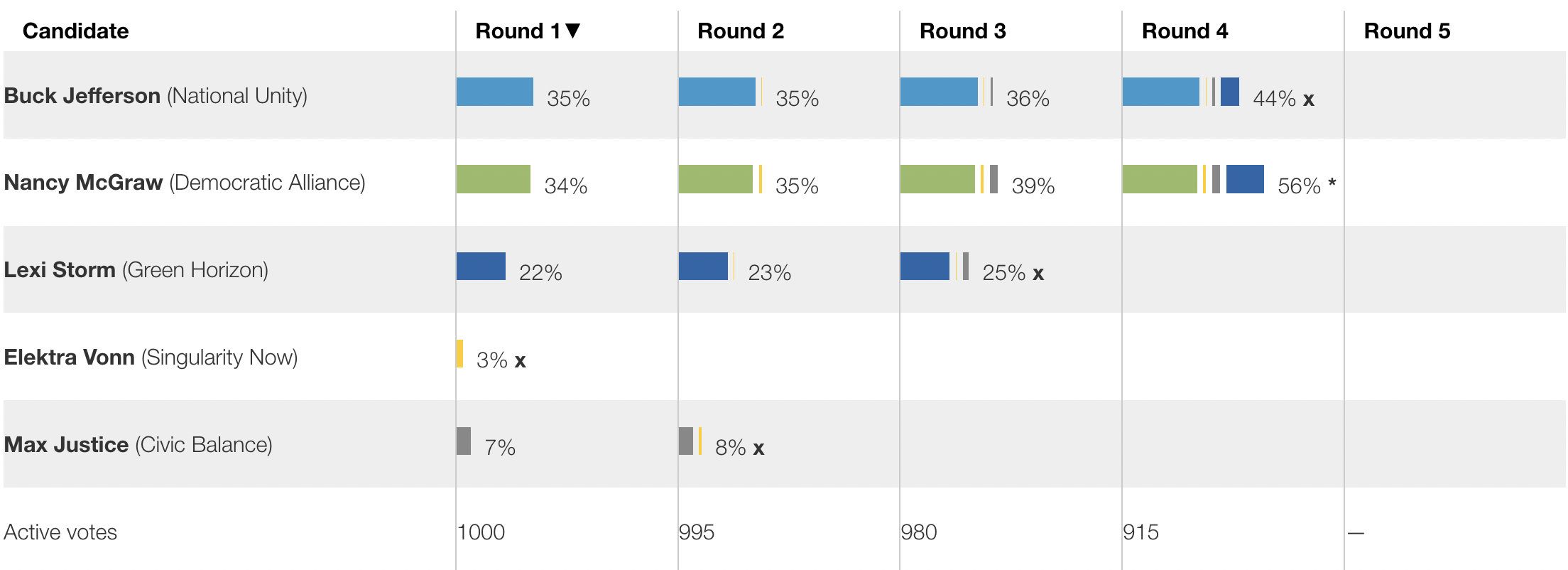Click the Round 4 active votes value 915
Image resolution: width=1568 pixels, height=570 pixels.
[x=1140, y=532]
